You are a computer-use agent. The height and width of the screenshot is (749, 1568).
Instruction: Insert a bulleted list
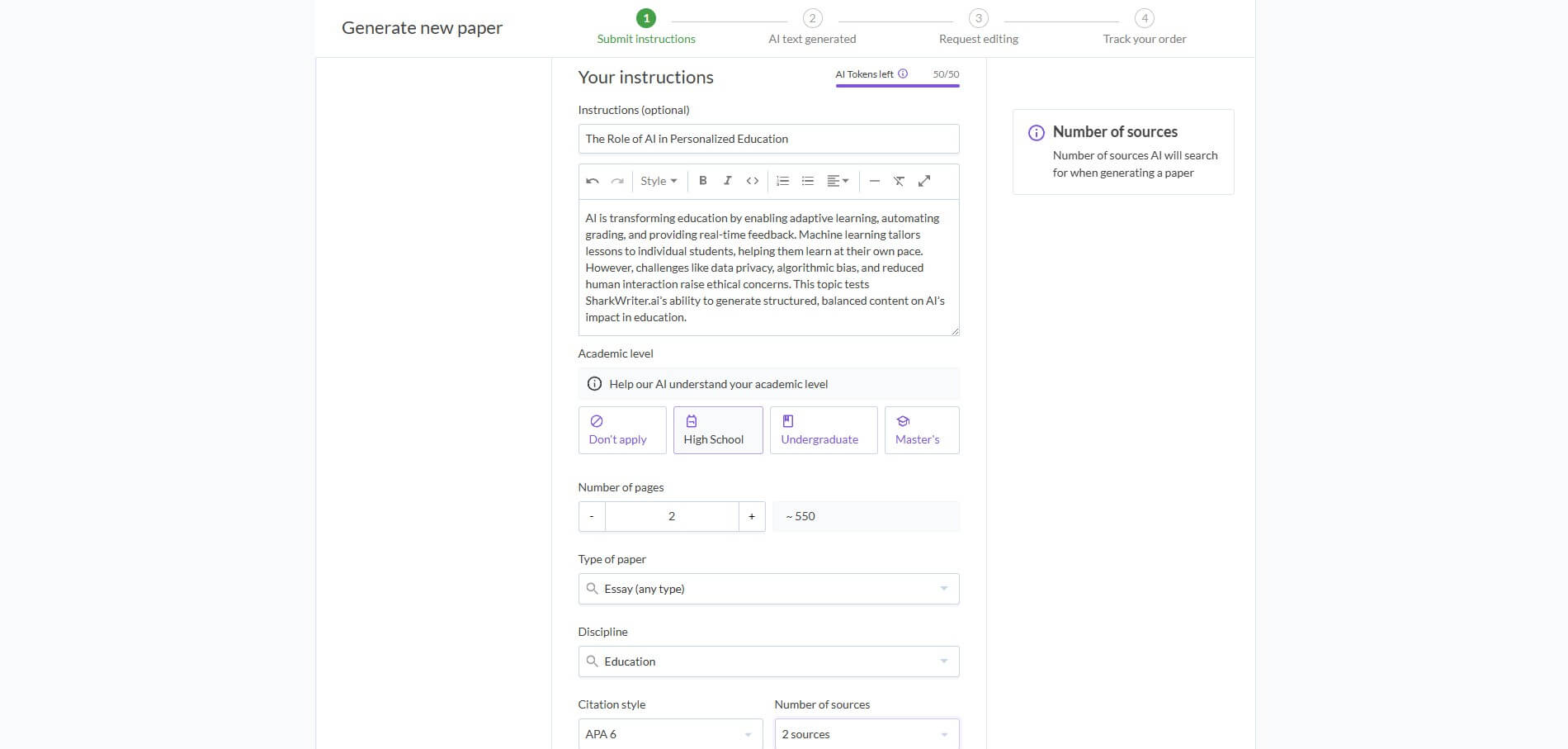pyautogui.click(x=807, y=180)
